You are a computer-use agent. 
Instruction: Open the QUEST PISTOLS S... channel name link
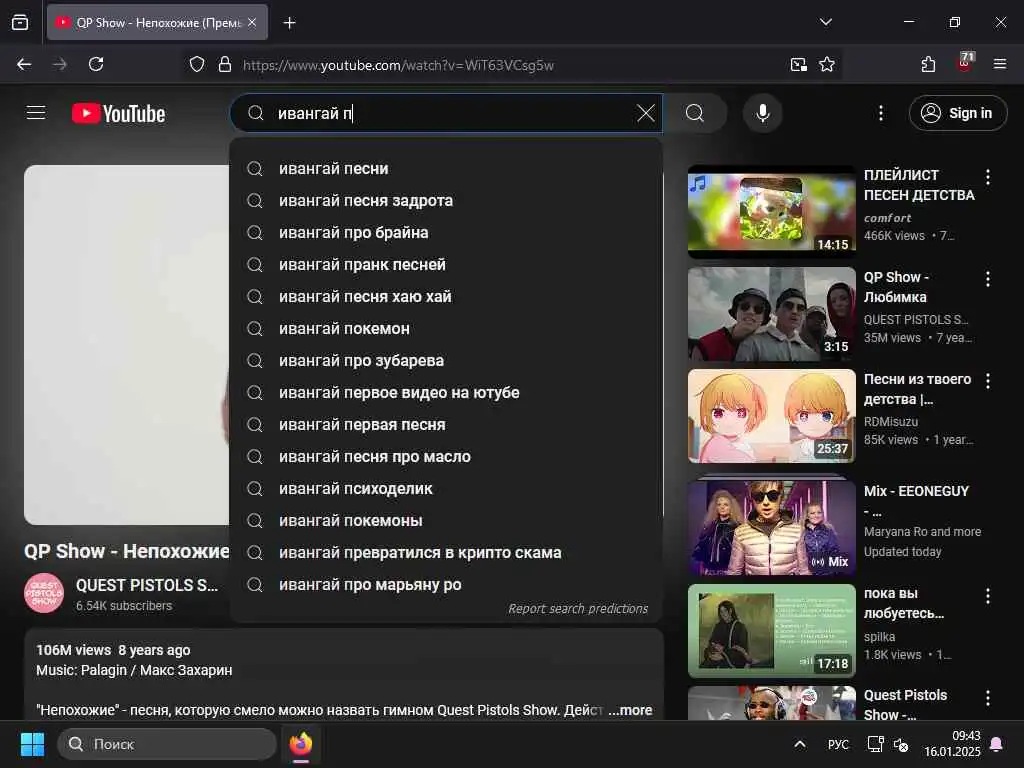[147, 585]
